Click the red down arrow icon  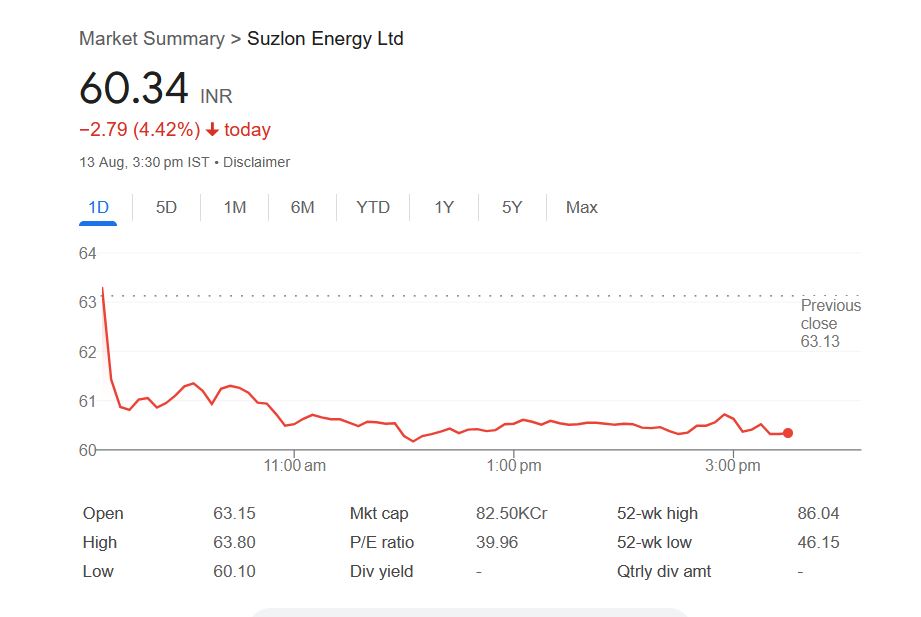[212, 130]
